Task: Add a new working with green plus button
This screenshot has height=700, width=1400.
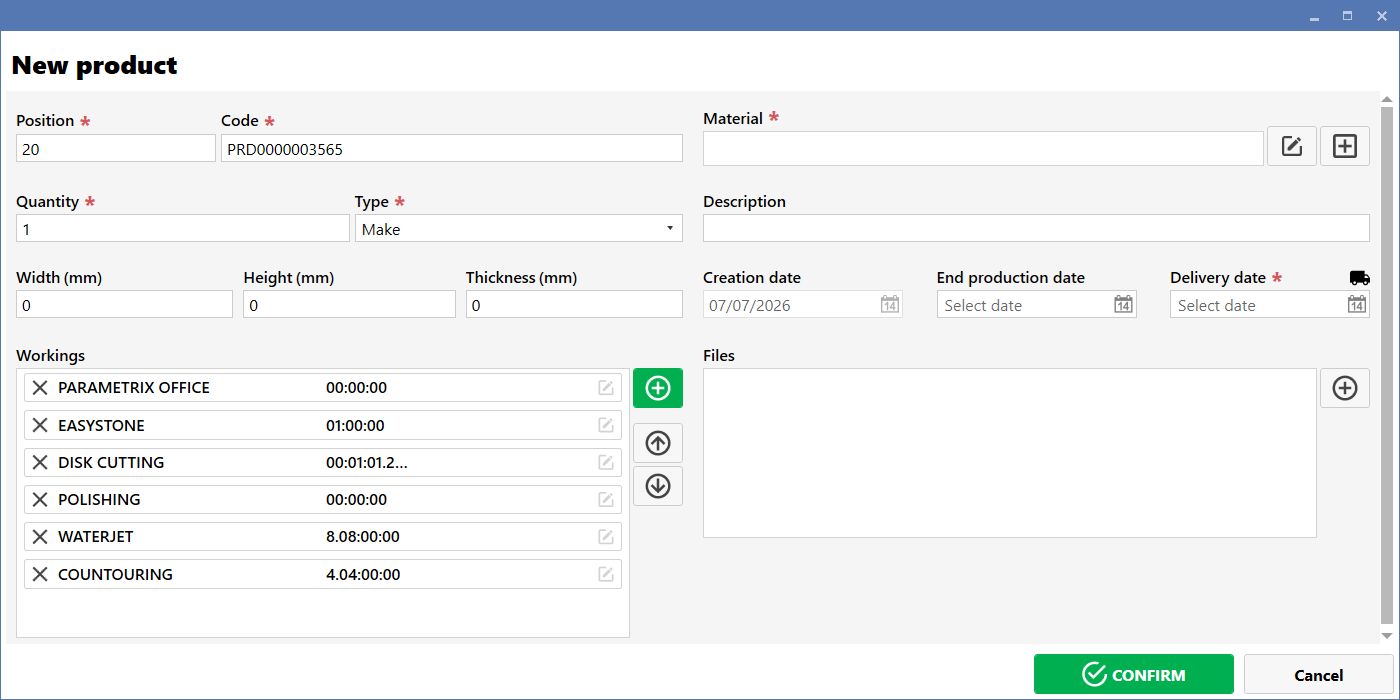Action: coord(658,388)
